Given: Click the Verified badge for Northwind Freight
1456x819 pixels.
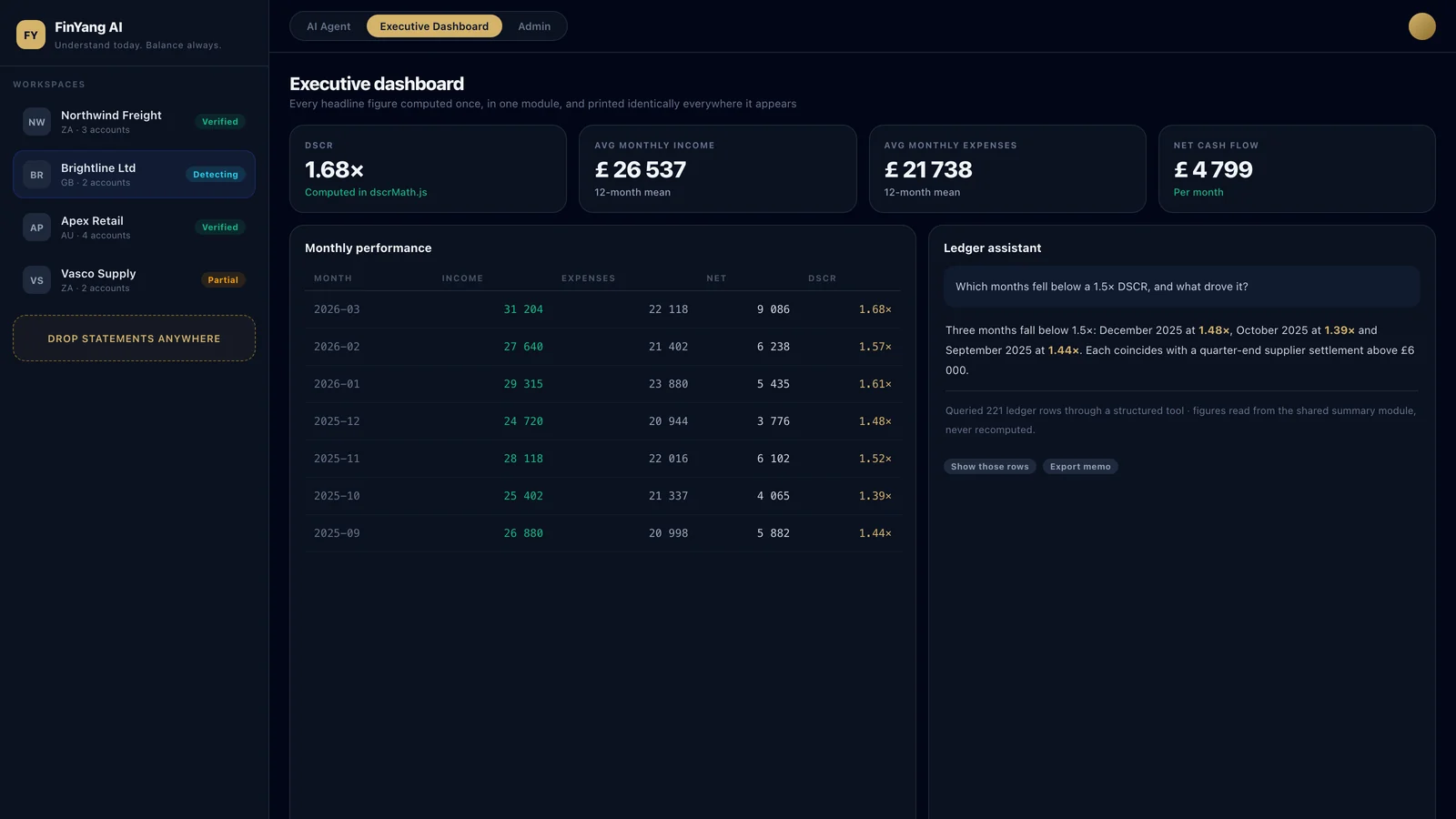Looking at the screenshot, I should coord(220,122).
